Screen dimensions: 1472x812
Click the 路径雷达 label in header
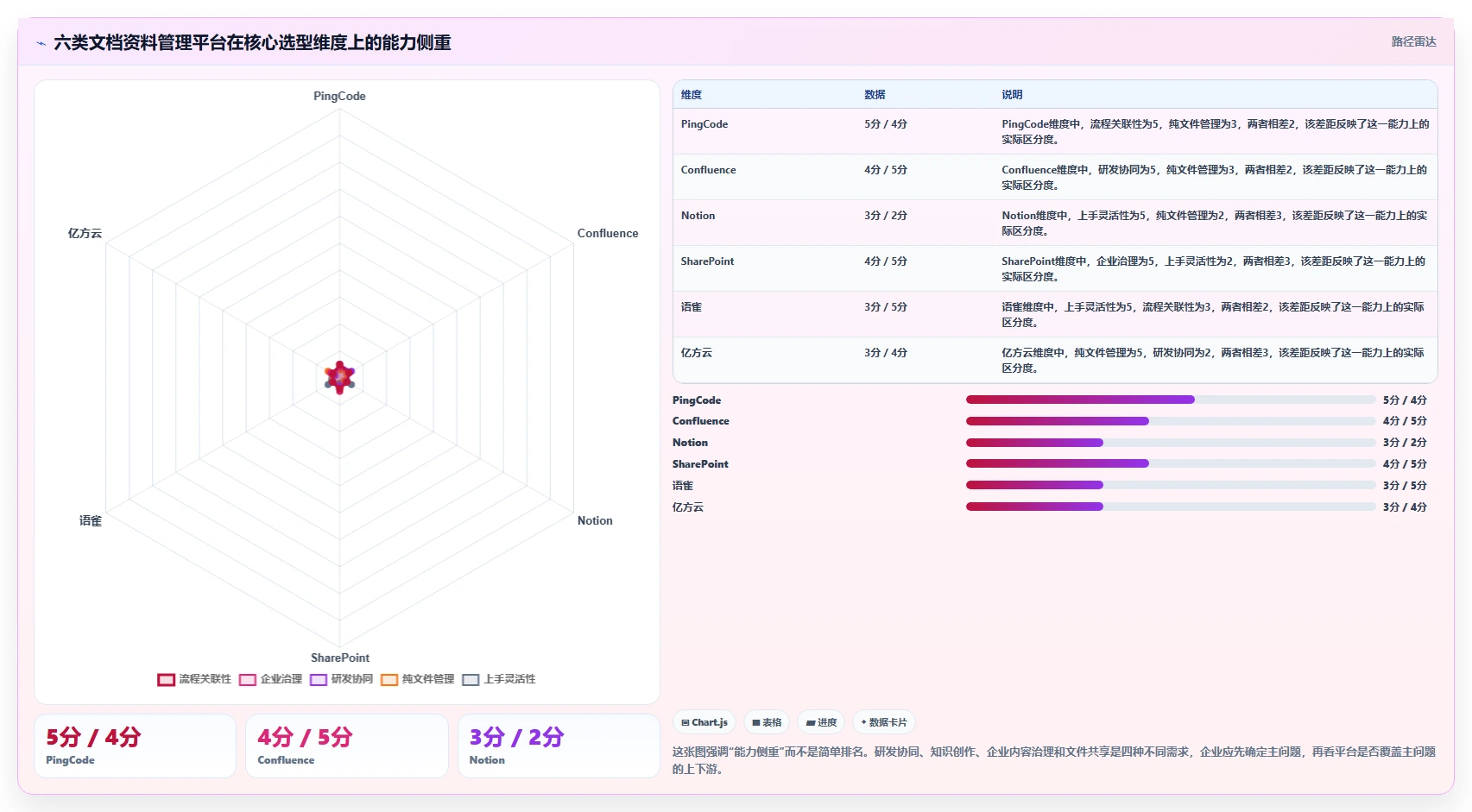1413,41
